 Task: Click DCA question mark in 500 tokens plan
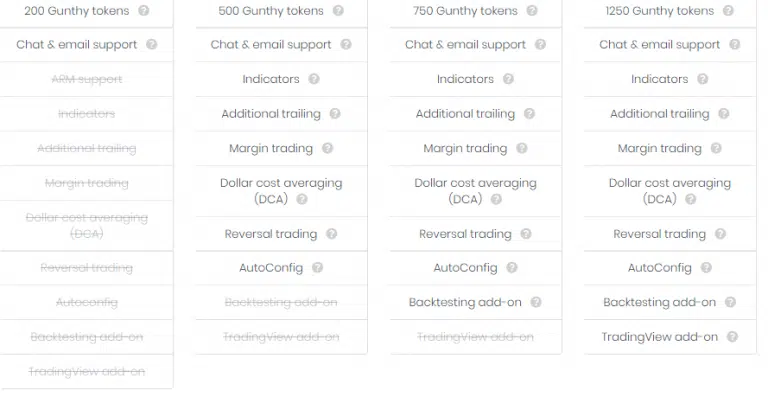tap(302, 199)
